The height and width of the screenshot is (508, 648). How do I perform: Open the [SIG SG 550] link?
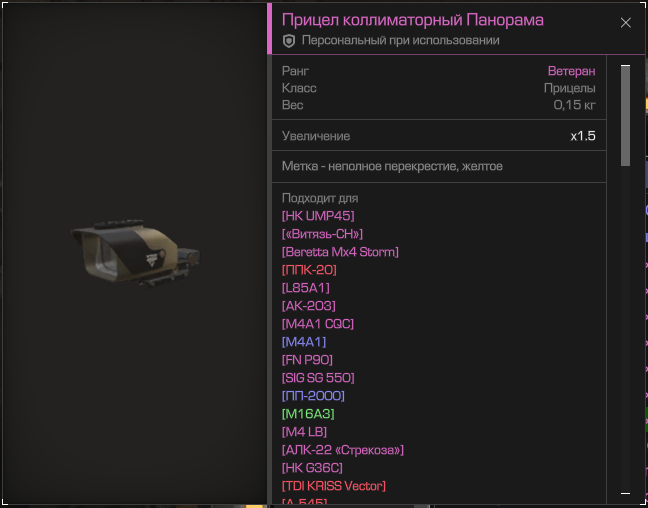(318, 378)
